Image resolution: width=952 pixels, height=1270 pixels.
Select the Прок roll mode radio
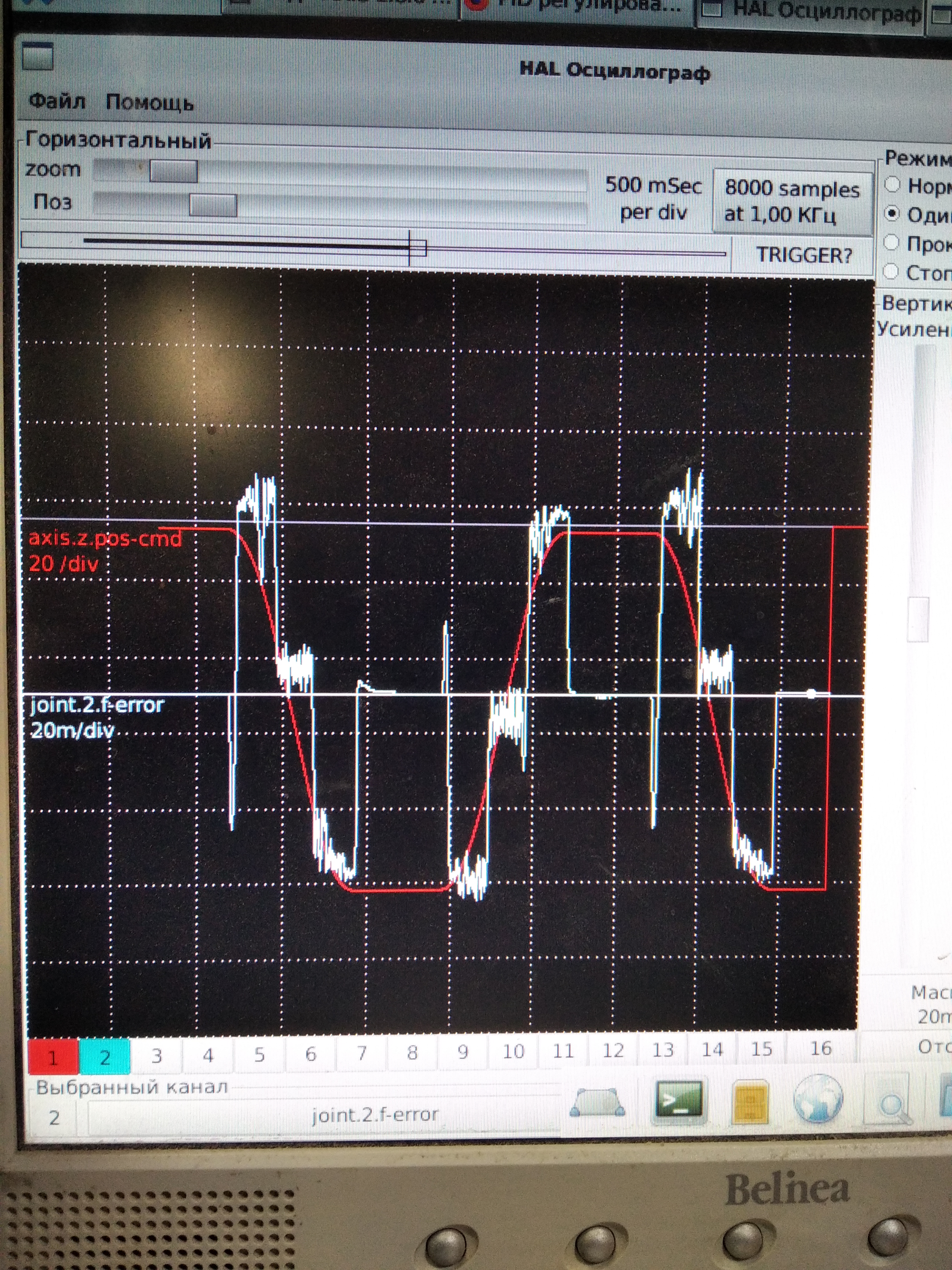(x=891, y=242)
